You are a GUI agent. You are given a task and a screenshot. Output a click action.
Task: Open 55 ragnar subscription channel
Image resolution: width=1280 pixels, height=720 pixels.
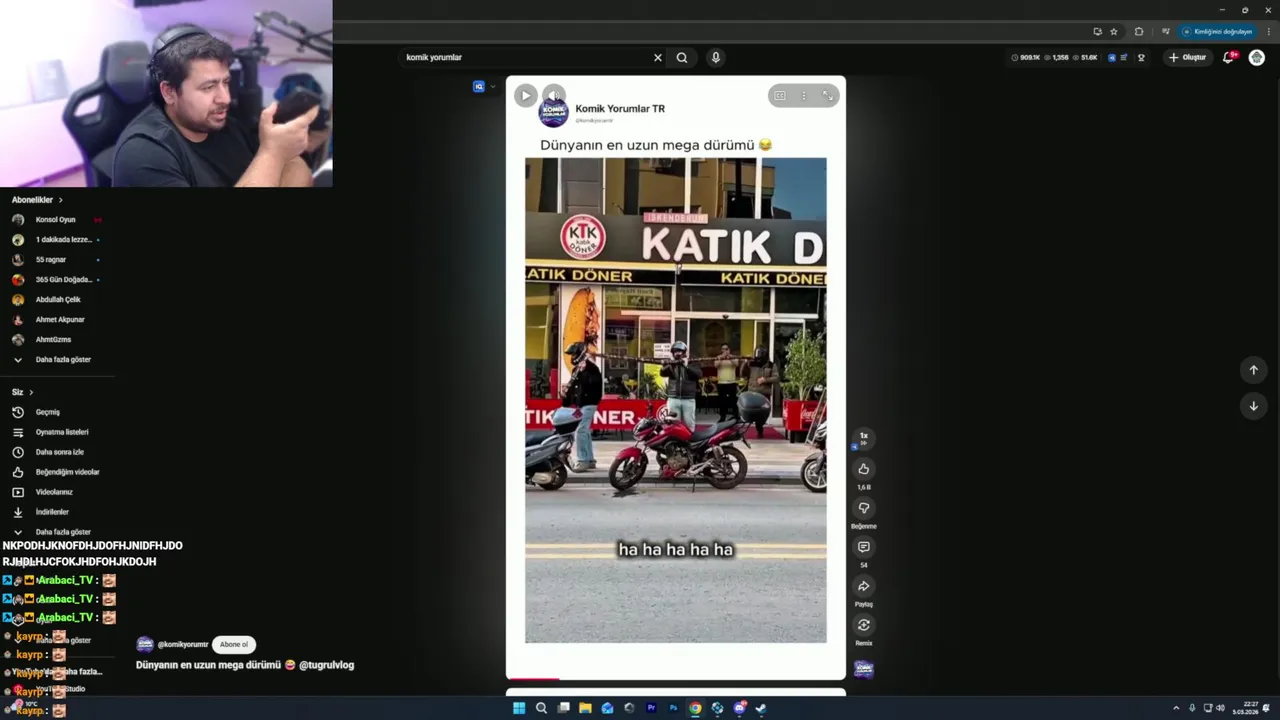[56, 260]
